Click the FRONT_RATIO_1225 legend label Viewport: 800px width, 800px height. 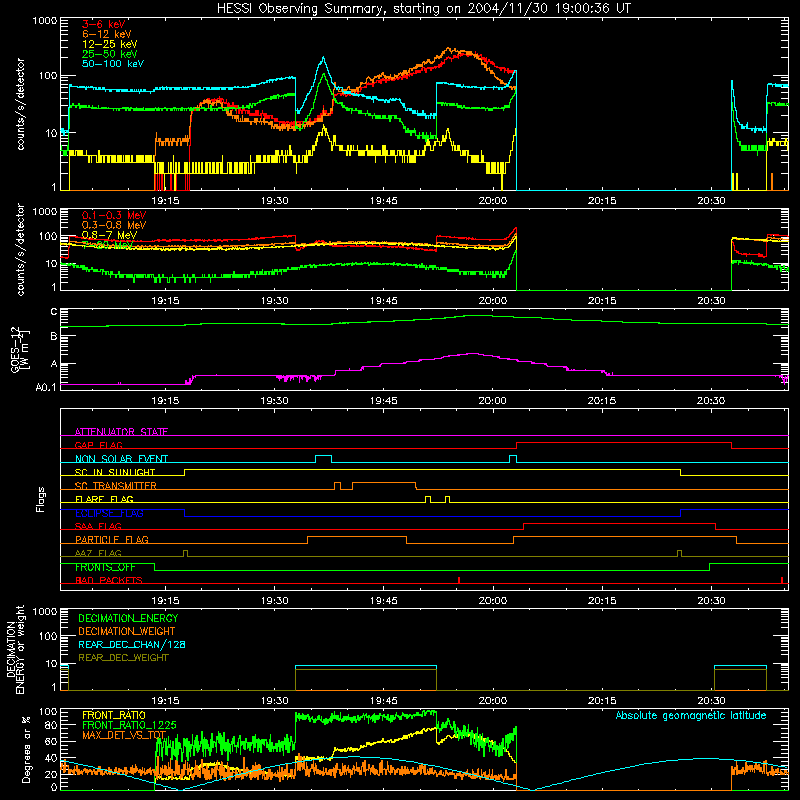pos(129,725)
